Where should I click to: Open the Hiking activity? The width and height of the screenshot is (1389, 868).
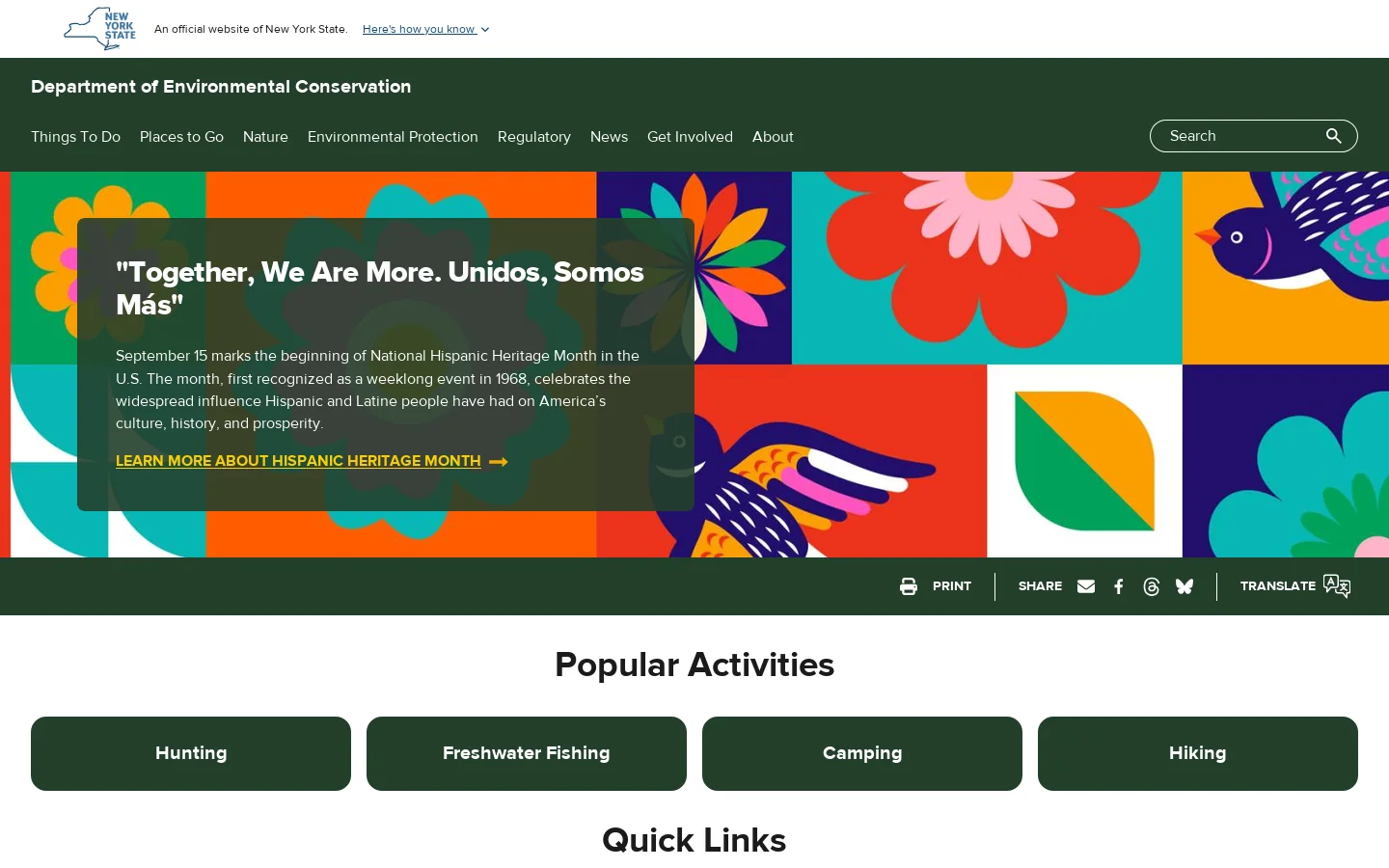1198,753
